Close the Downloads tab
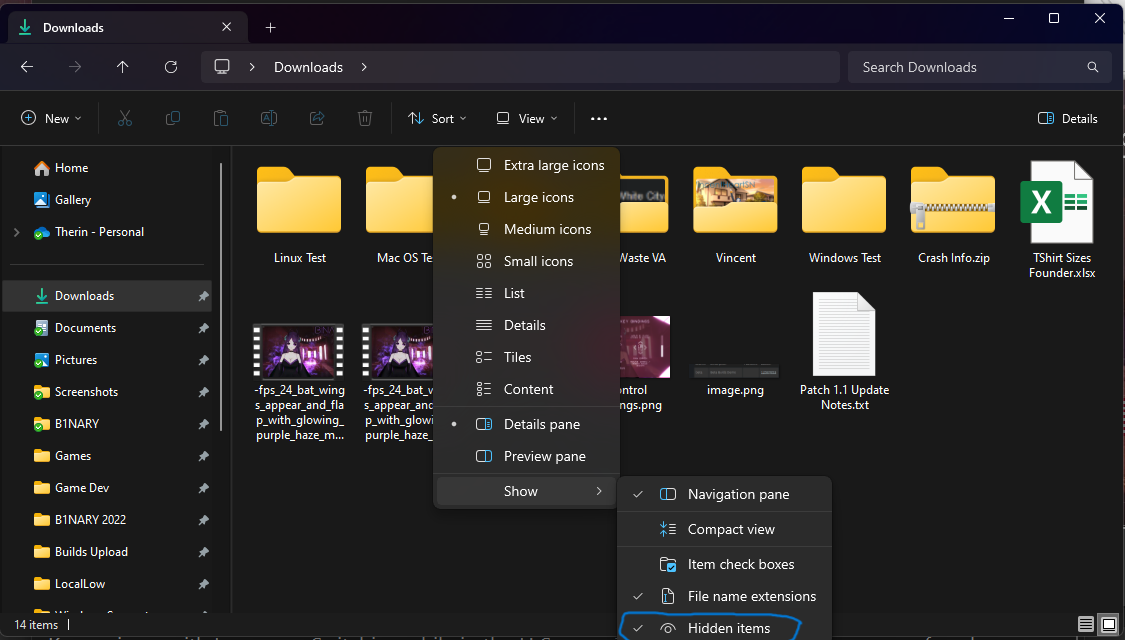 (x=227, y=27)
